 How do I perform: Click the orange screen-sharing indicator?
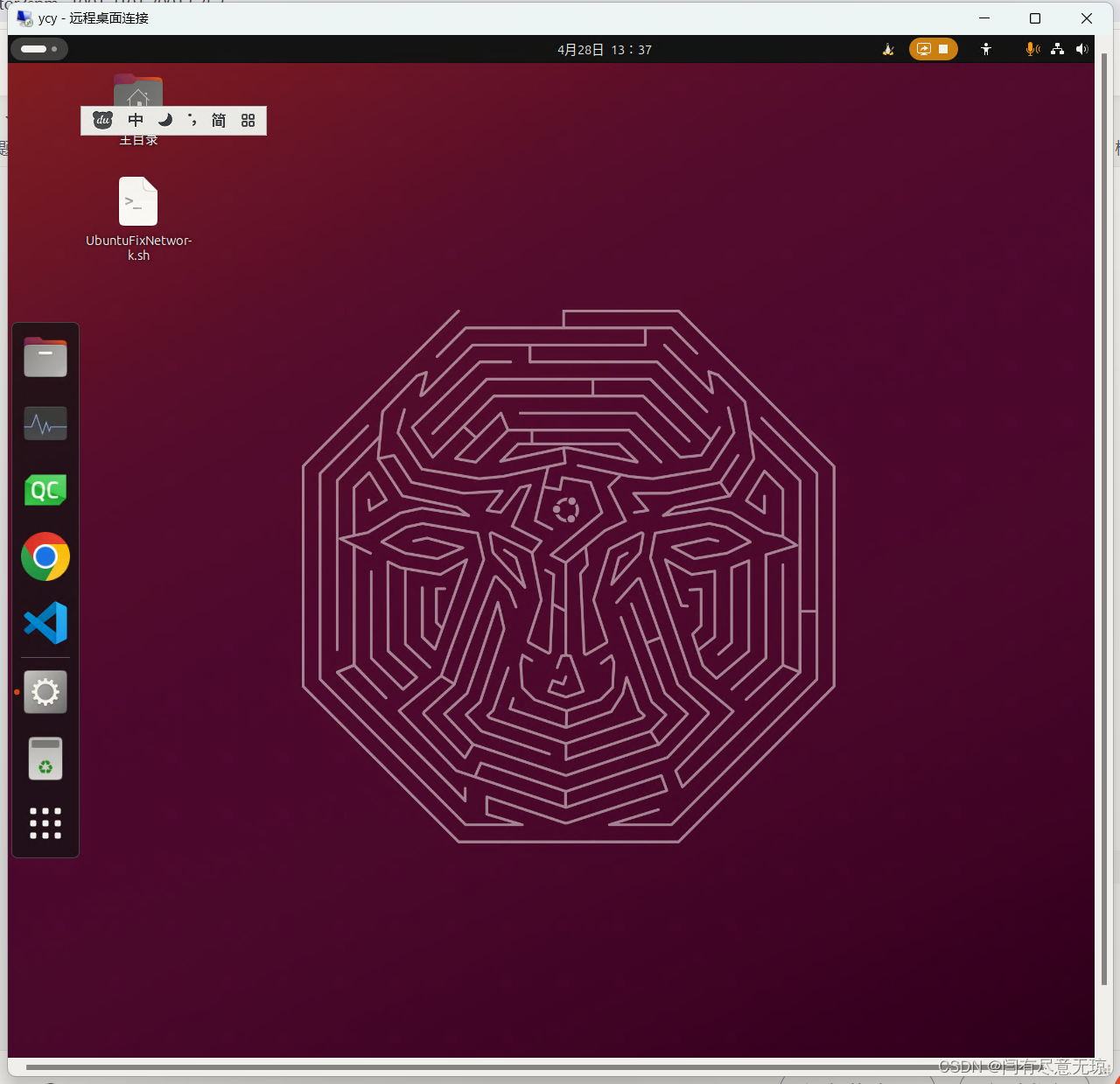pyautogui.click(x=924, y=49)
